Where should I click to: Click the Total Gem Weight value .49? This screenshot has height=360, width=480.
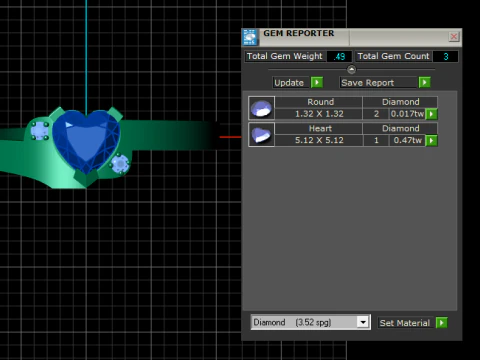click(339, 56)
